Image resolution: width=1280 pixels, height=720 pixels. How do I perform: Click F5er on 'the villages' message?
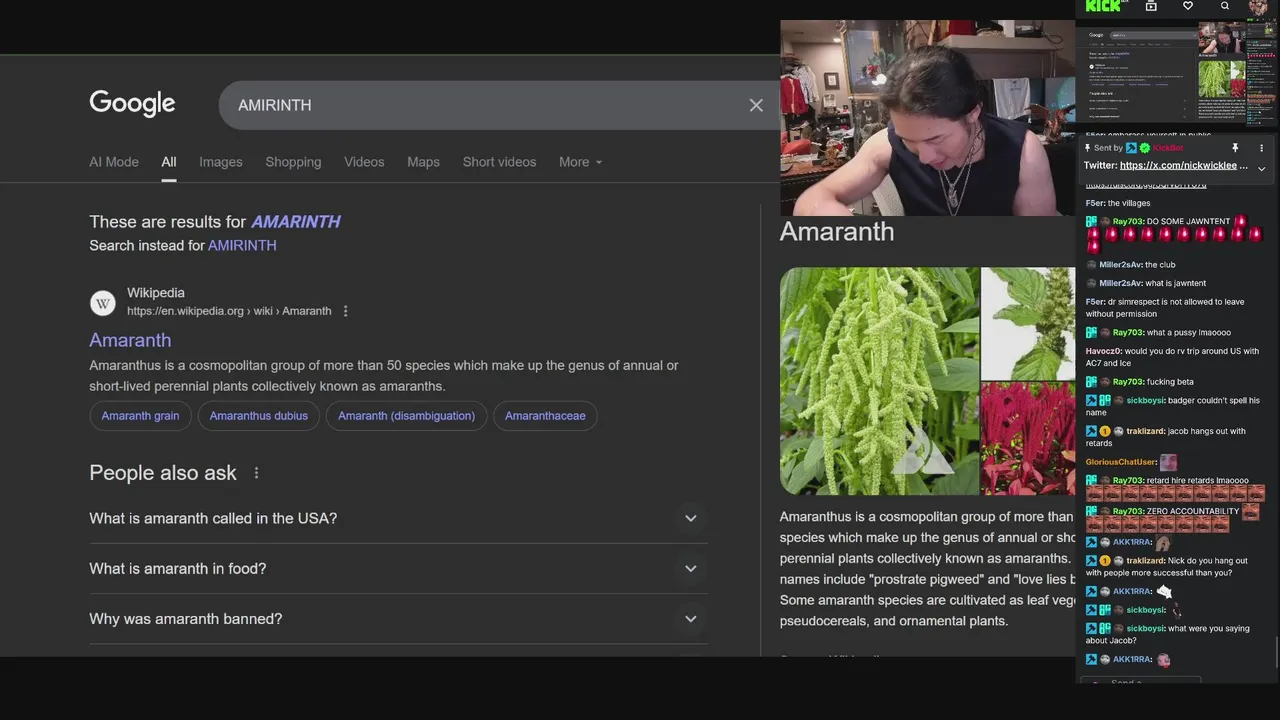[1095, 203]
